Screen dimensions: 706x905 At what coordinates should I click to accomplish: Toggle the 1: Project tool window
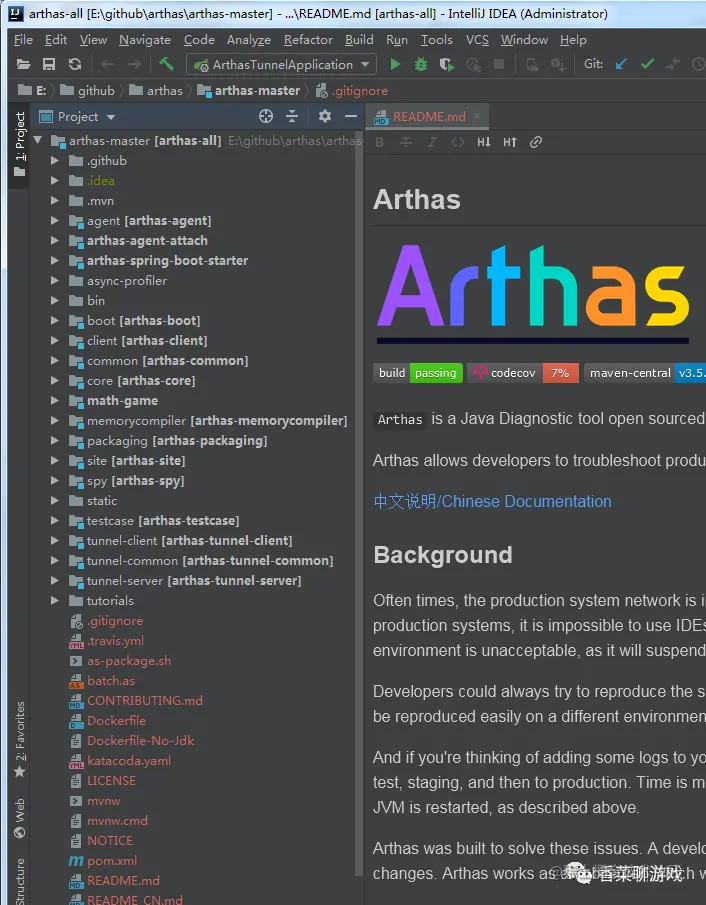[20, 144]
